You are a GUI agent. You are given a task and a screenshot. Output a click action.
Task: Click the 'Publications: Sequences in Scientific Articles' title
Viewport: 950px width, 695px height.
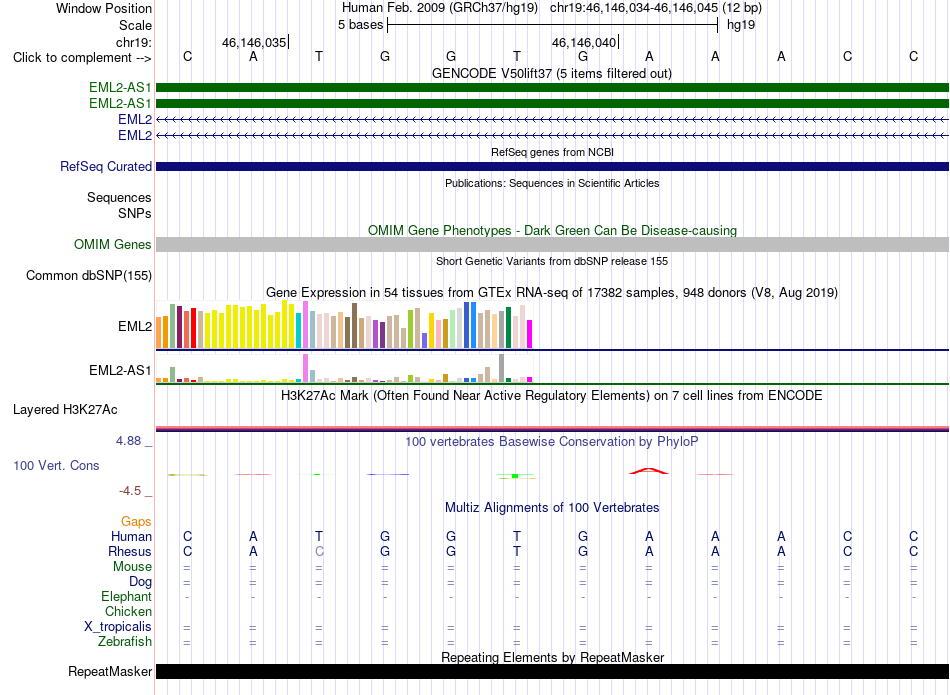552,183
